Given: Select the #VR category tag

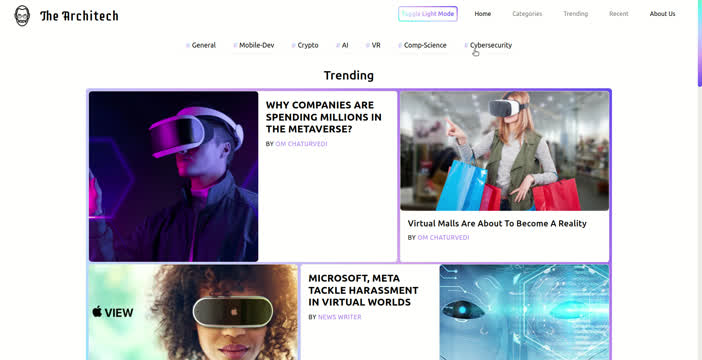Looking at the screenshot, I should [x=373, y=45].
